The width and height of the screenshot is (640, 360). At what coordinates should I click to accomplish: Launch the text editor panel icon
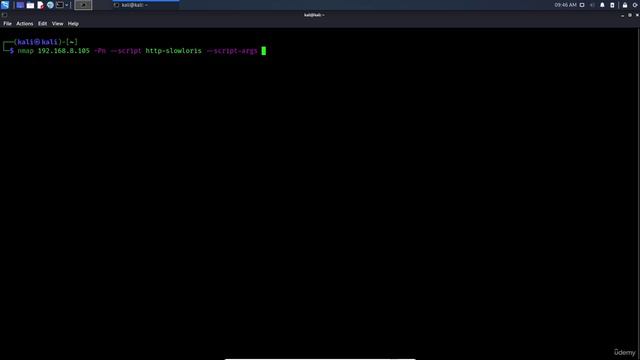click(40, 5)
